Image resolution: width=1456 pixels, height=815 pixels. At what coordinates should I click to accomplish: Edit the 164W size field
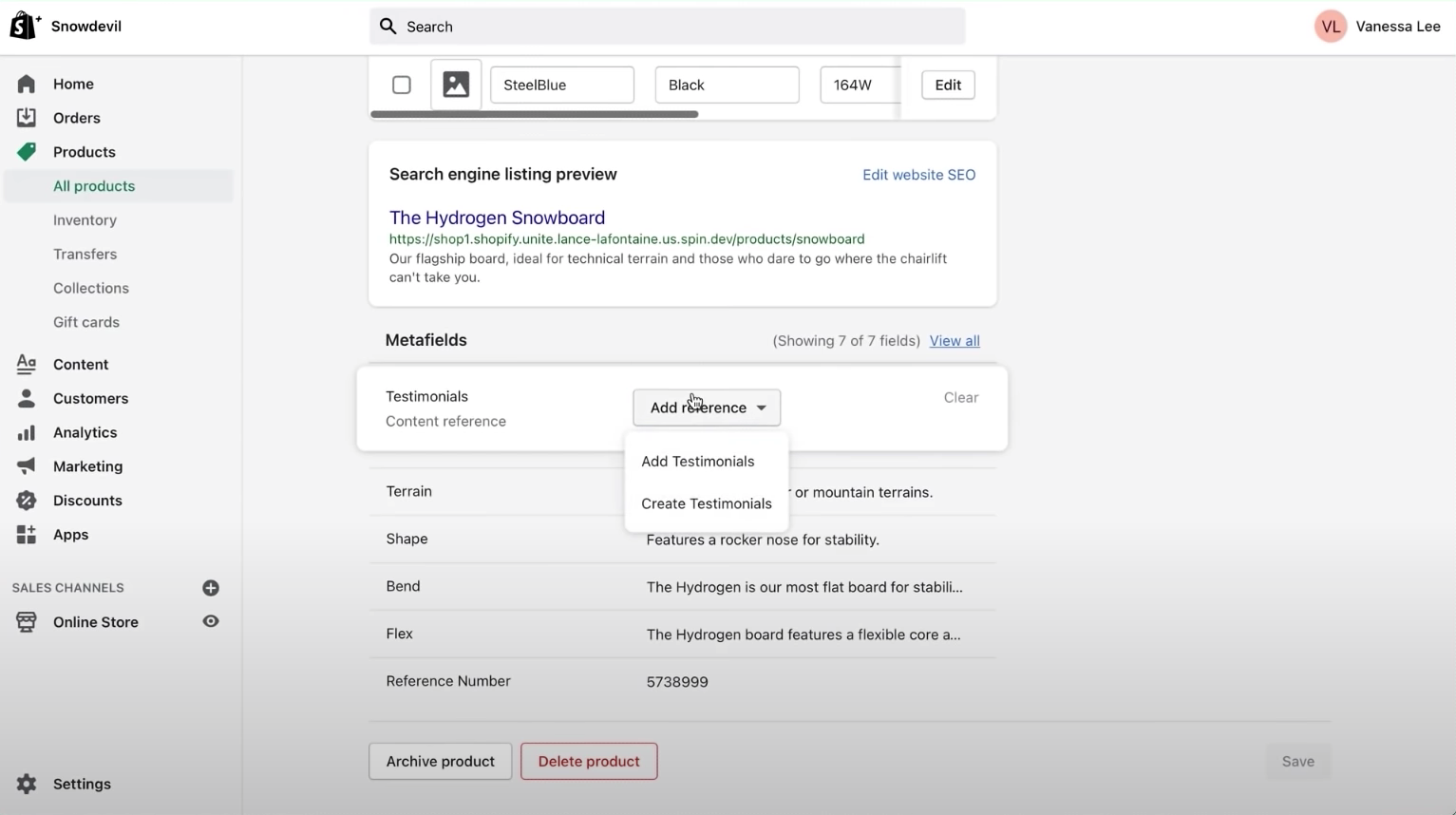click(860, 85)
